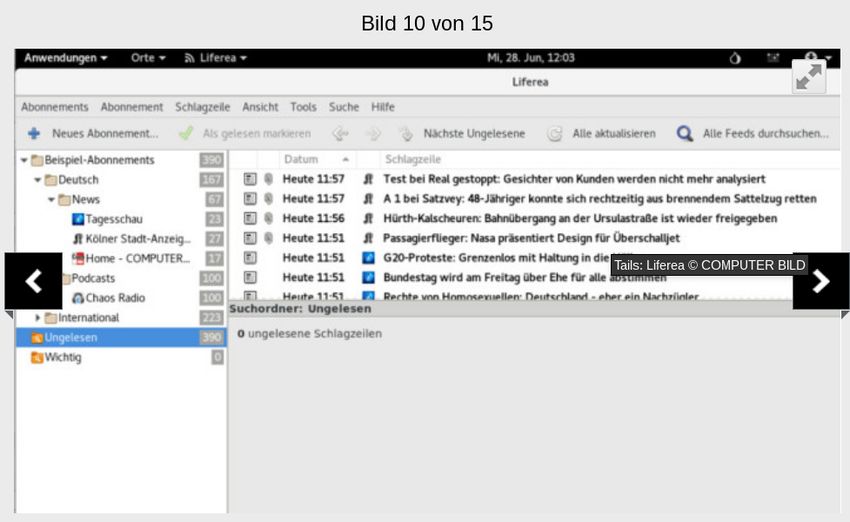The image size is (850, 522).
Task: Open the Ansicht menu
Action: click(260, 107)
